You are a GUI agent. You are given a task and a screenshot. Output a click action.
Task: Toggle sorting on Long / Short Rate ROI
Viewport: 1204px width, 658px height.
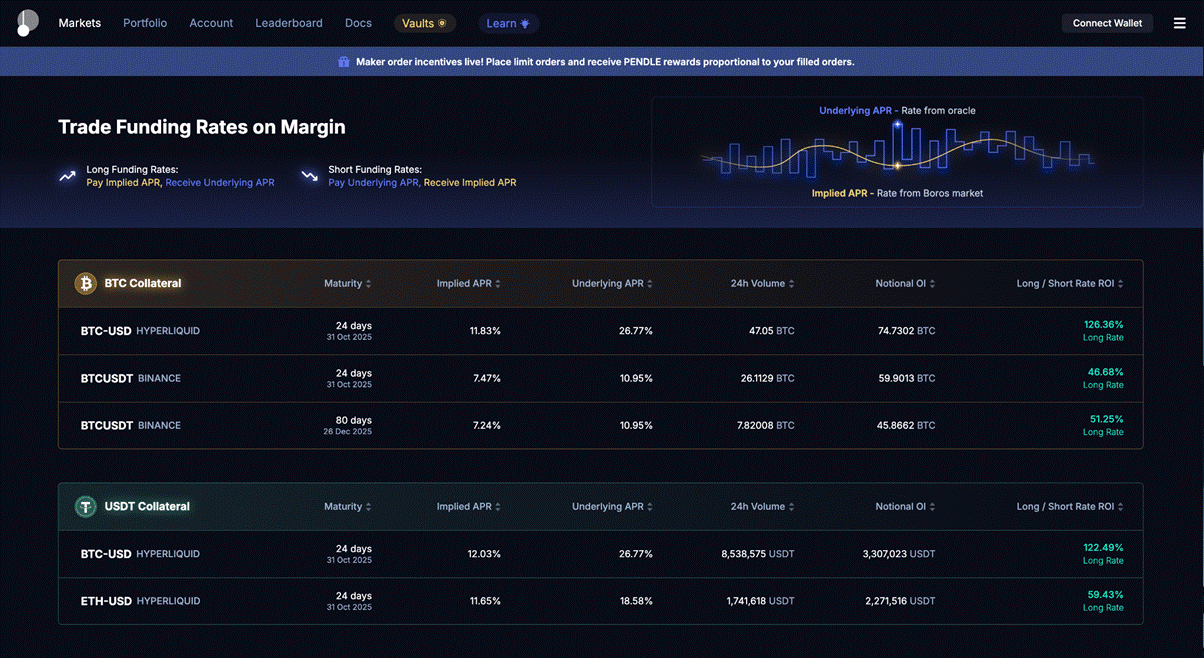point(1118,283)
